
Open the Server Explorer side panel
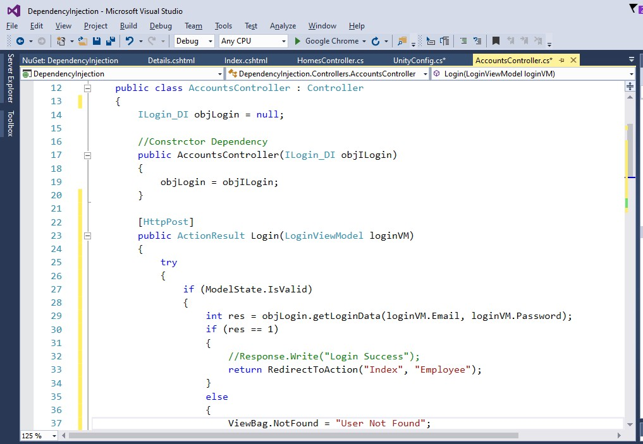[10, 78]
